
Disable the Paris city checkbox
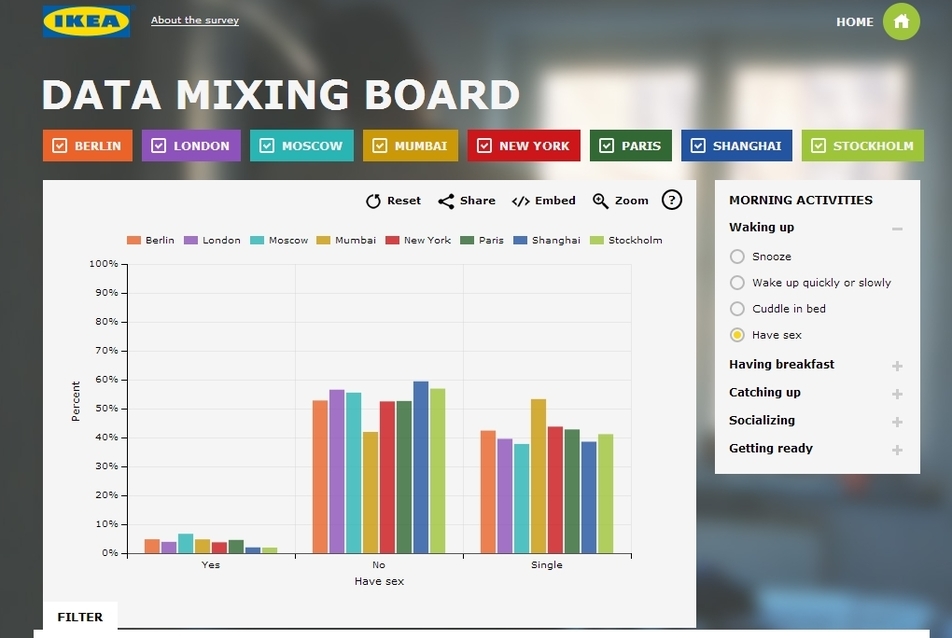[x=607, y=146]
